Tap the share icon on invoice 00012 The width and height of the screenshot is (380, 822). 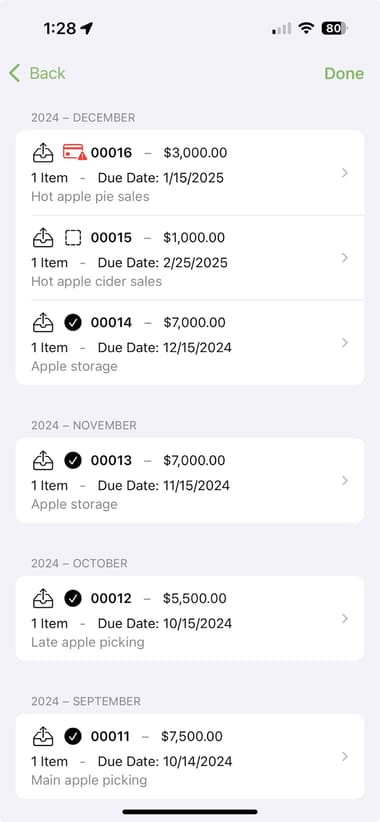pos(43,598)
